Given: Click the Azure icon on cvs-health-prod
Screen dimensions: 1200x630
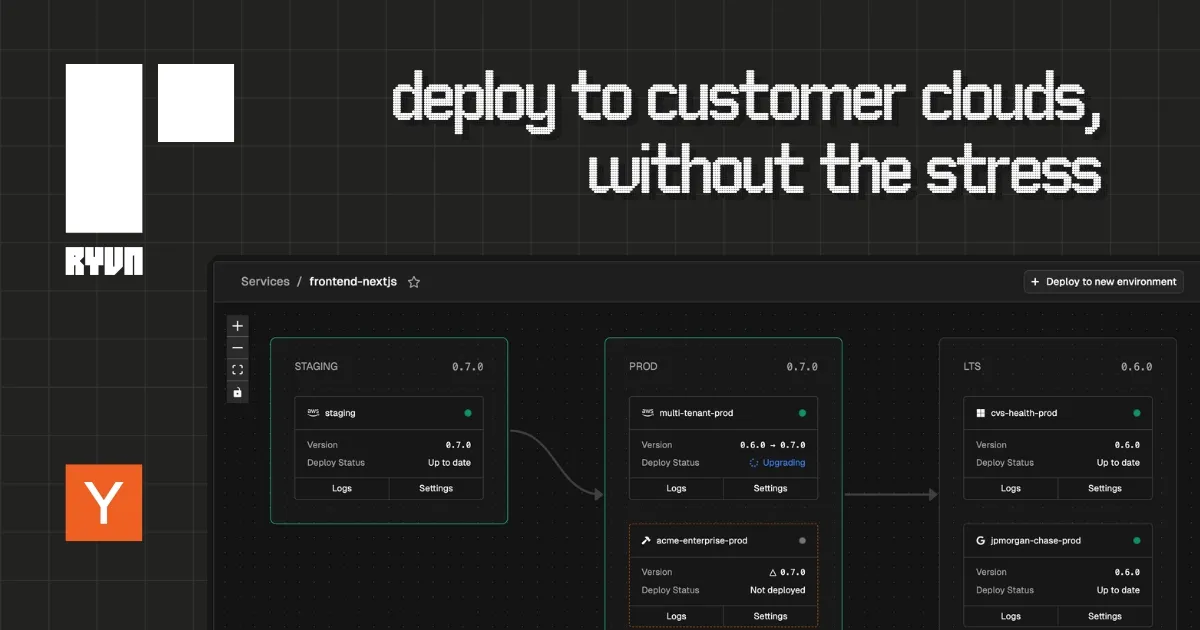Looking at the screenshot, I should pos(981,412).
